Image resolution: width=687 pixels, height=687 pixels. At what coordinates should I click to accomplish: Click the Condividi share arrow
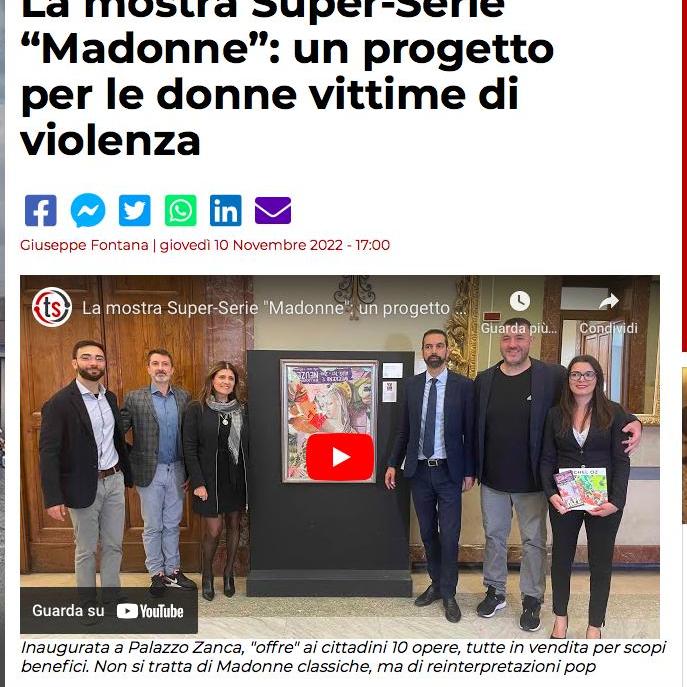[x=609, y=301]
